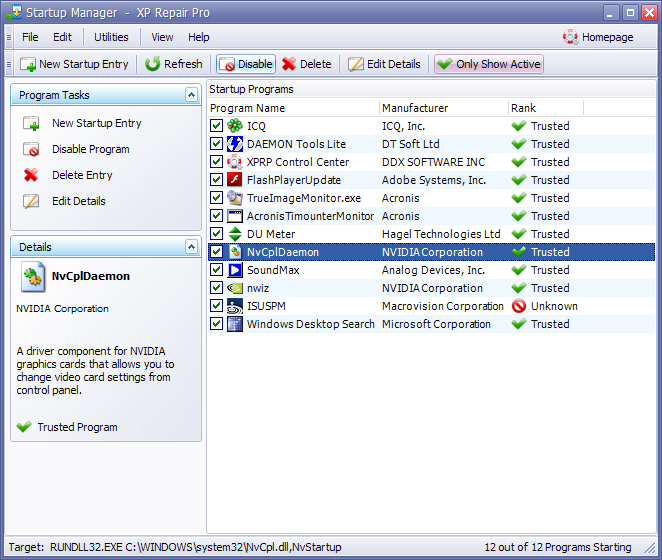Uncheck the NvCplDaemon checkbox
This screenshot has height=560, width=662.
217,252
